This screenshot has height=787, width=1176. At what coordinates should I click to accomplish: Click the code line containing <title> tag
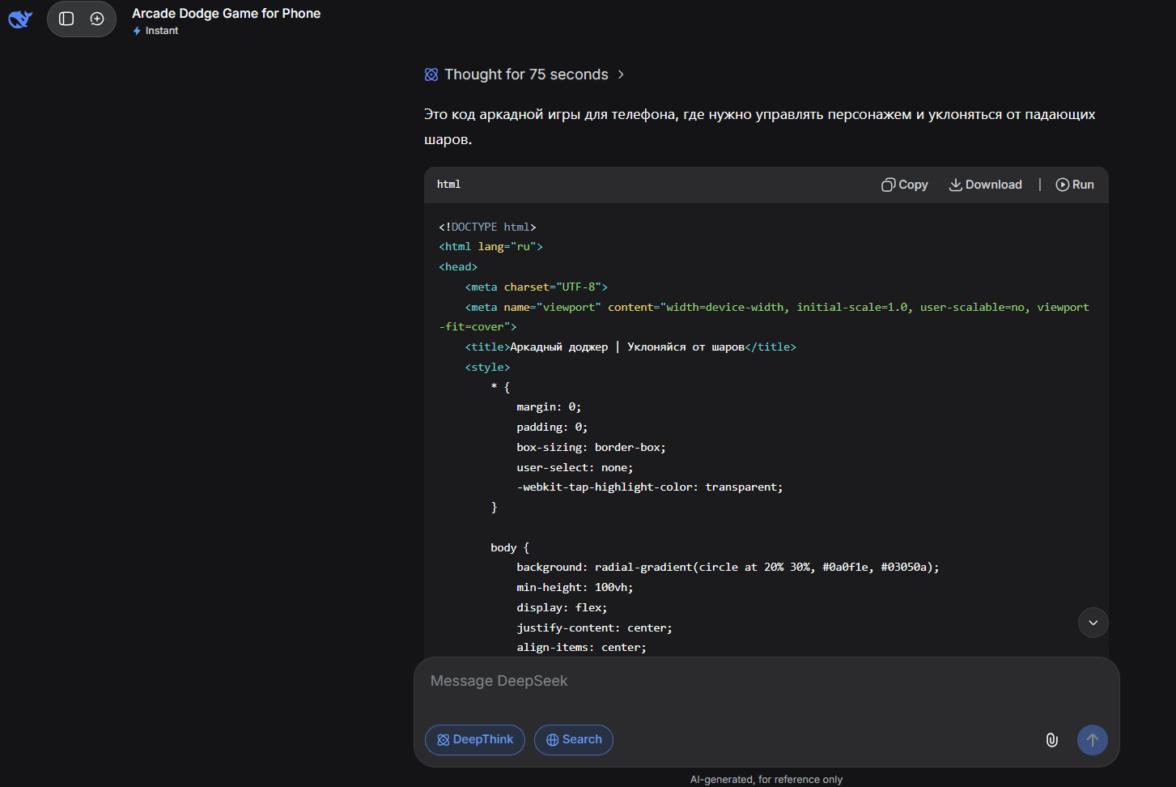(x=630, y=347)
